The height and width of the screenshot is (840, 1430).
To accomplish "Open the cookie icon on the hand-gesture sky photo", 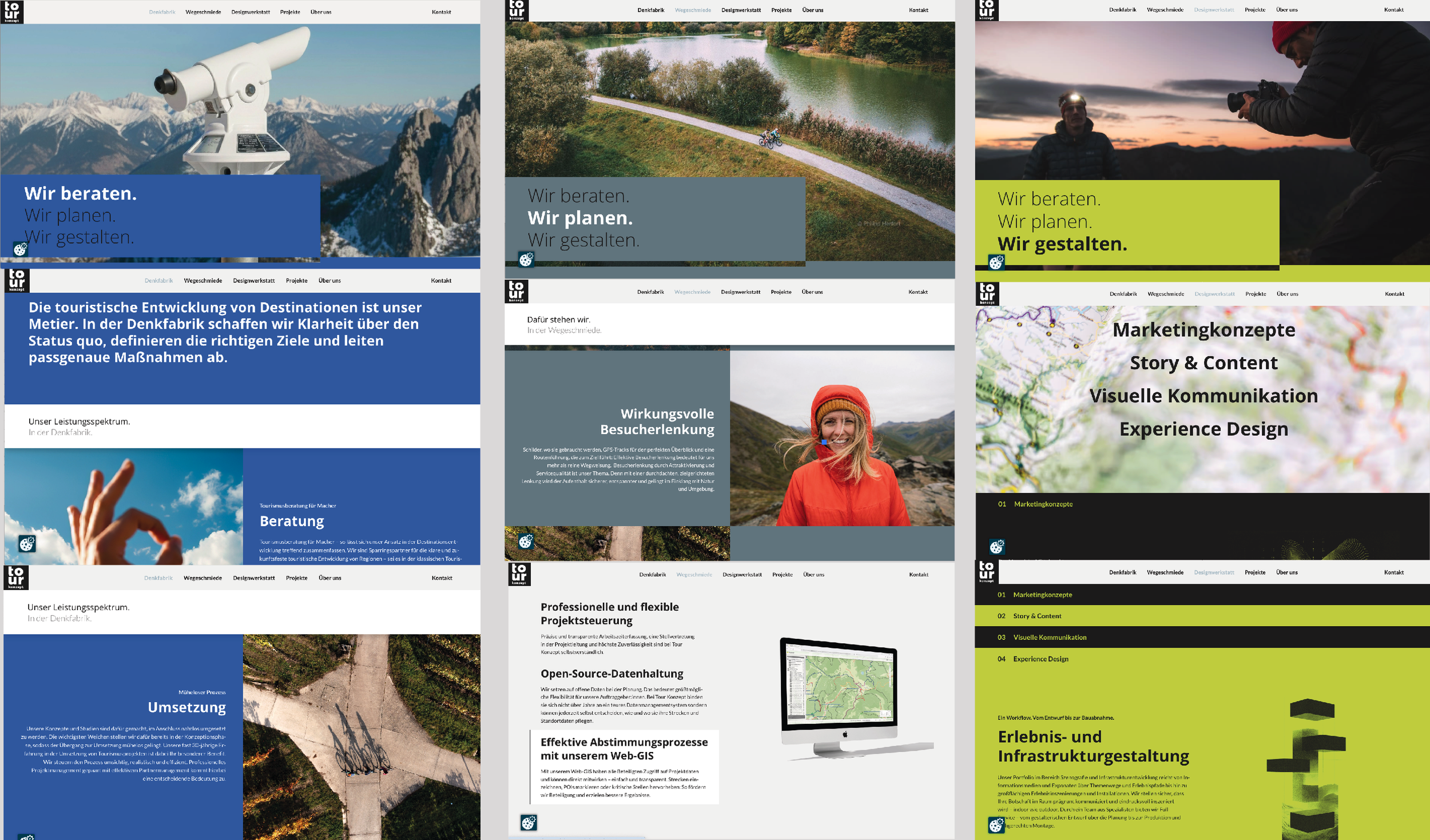I will tap(27, 543).
